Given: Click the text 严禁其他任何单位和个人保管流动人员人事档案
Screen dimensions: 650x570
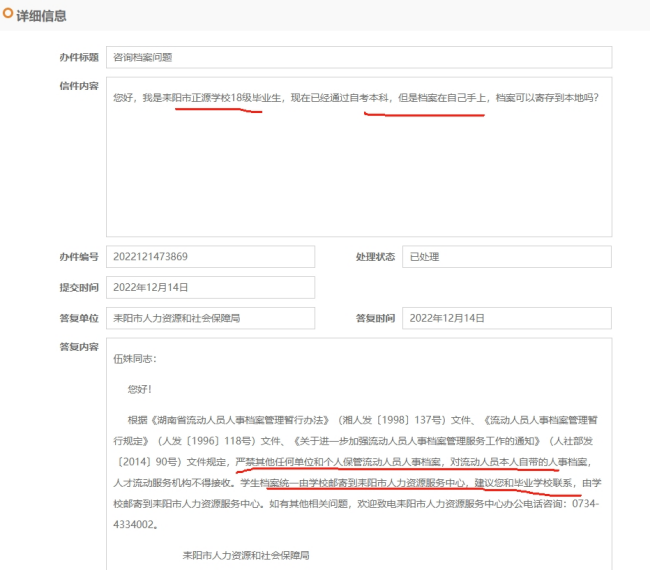Looking at the screenshot, I should tap(338, 461).
